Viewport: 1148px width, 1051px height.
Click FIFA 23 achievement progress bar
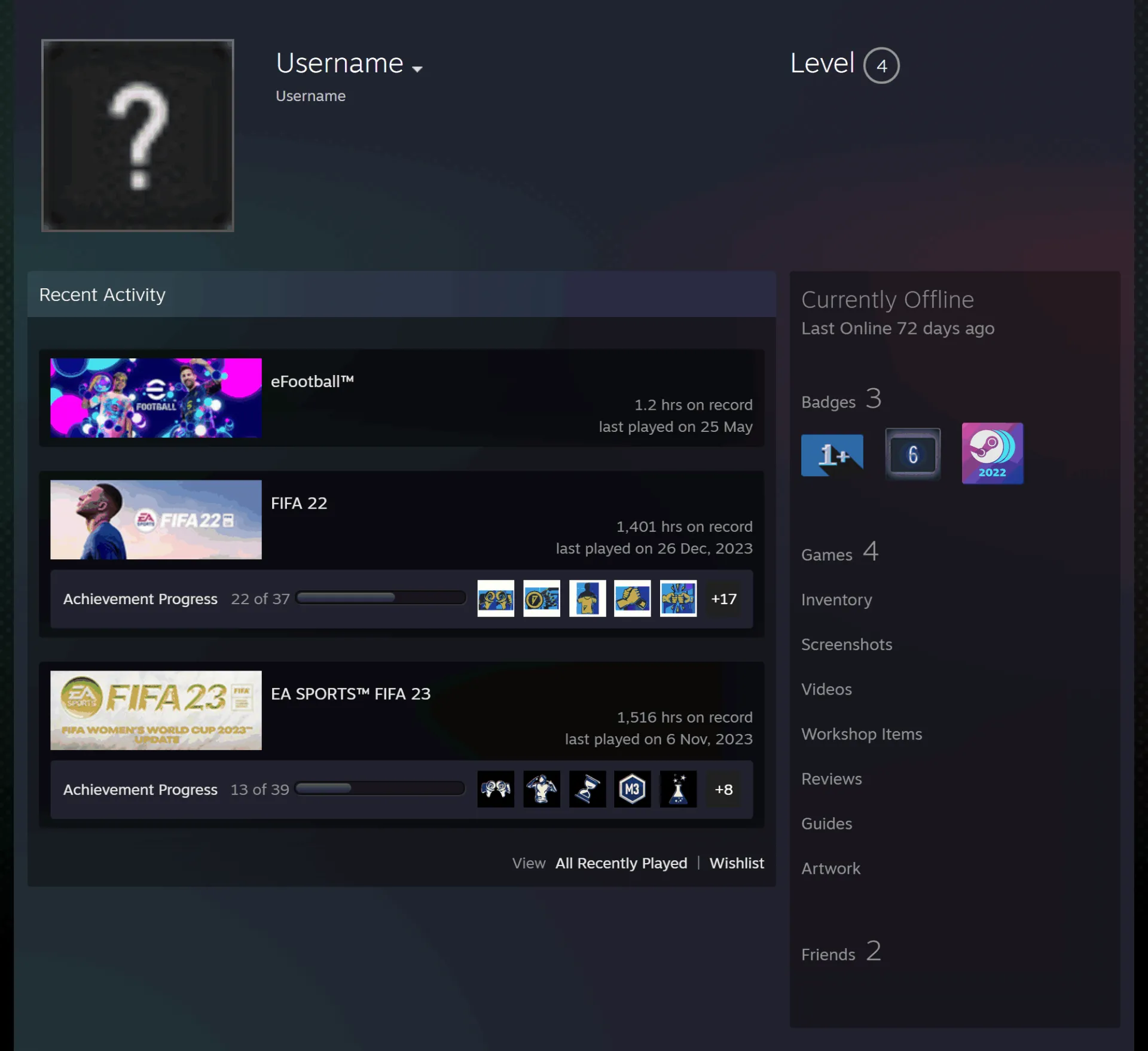[x=380, y=788]
